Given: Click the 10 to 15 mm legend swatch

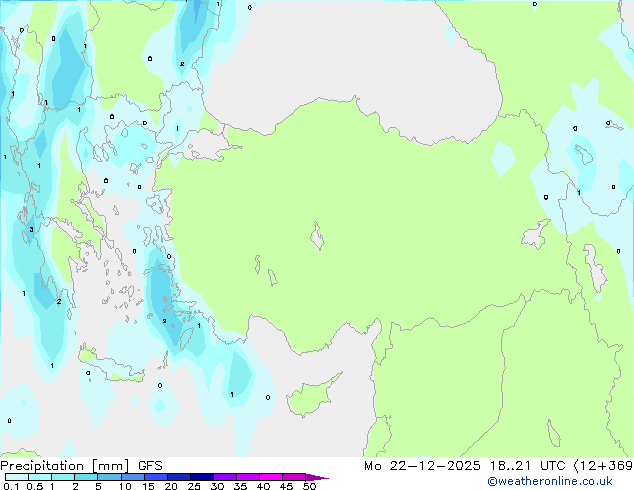Looking at the screenshot, I should (133, 477).
